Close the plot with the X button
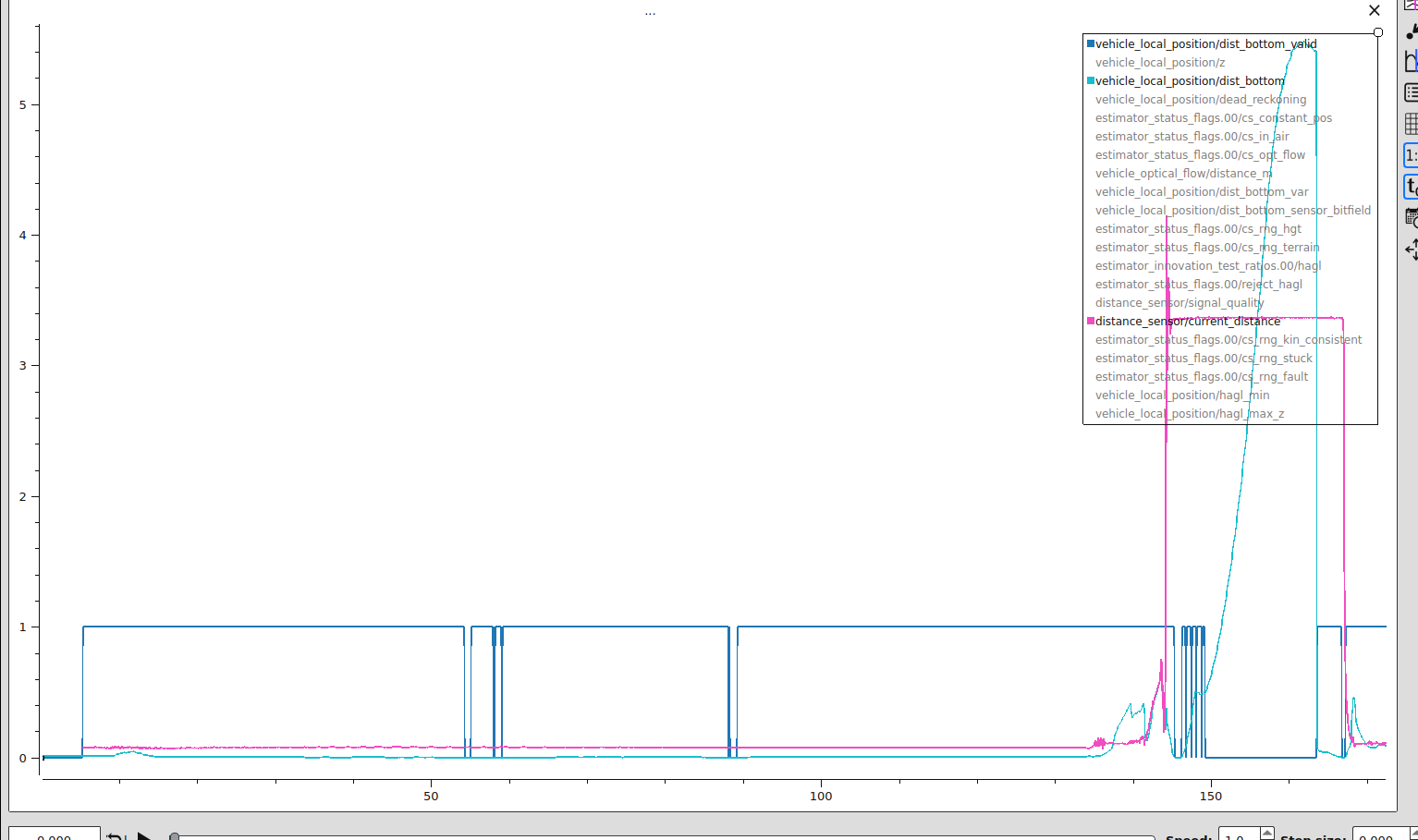 1374,11
